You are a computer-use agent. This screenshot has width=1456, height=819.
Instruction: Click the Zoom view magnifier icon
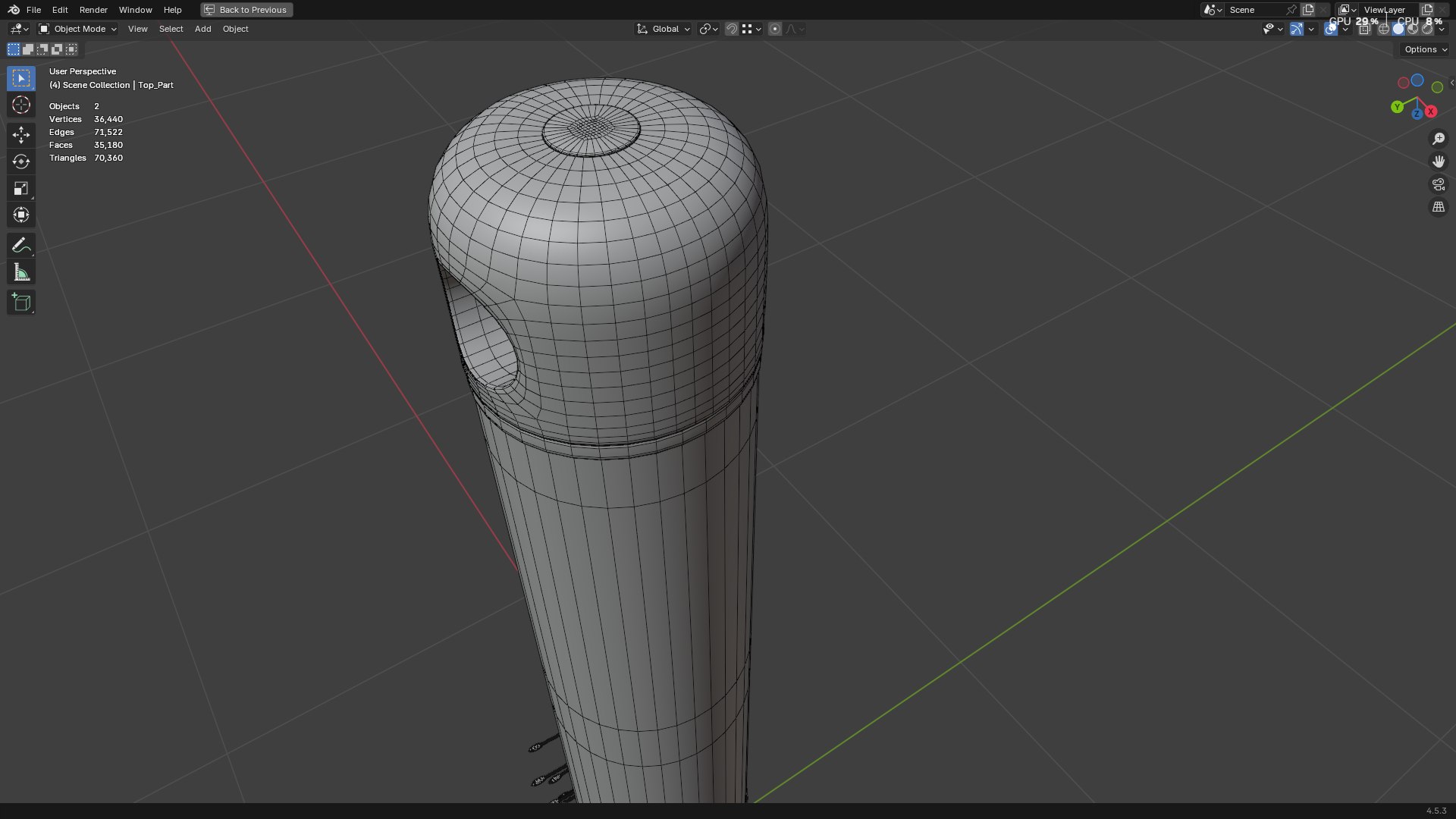[1439, 139]
